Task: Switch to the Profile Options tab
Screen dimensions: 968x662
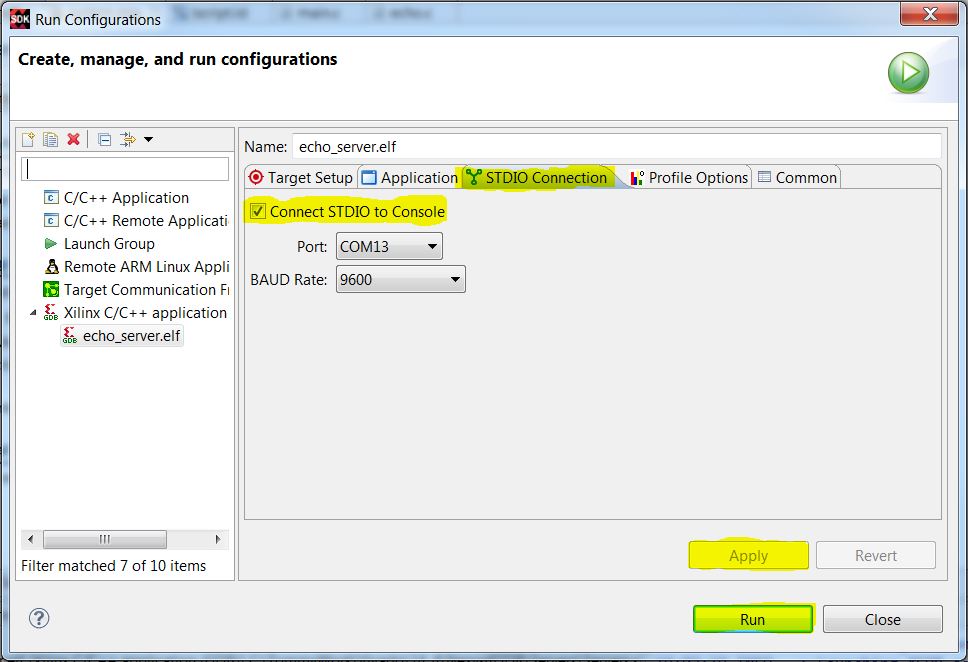Action: [689, 178]
